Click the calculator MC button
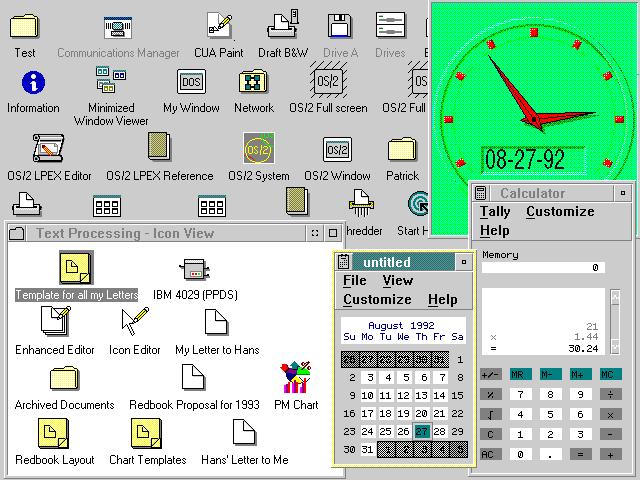The width and height of the screenshot is (640, 480). (611, 374)
